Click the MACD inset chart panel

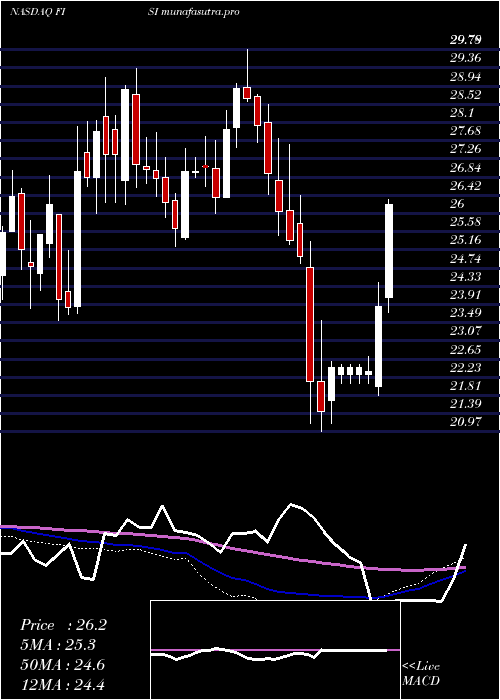pyautogui.click(x=275, y=650)
